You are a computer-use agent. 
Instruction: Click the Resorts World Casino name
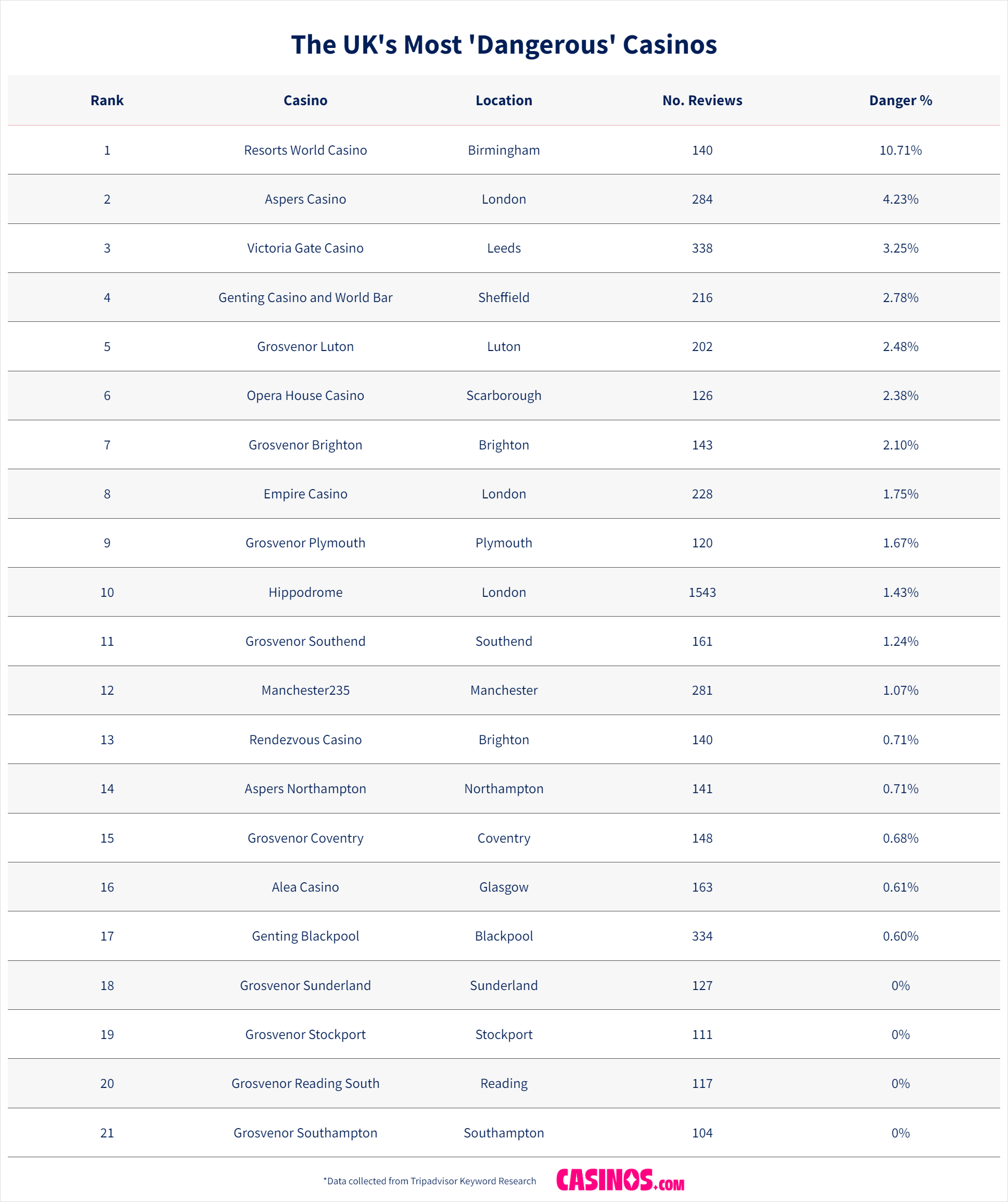tap(305, 150)
